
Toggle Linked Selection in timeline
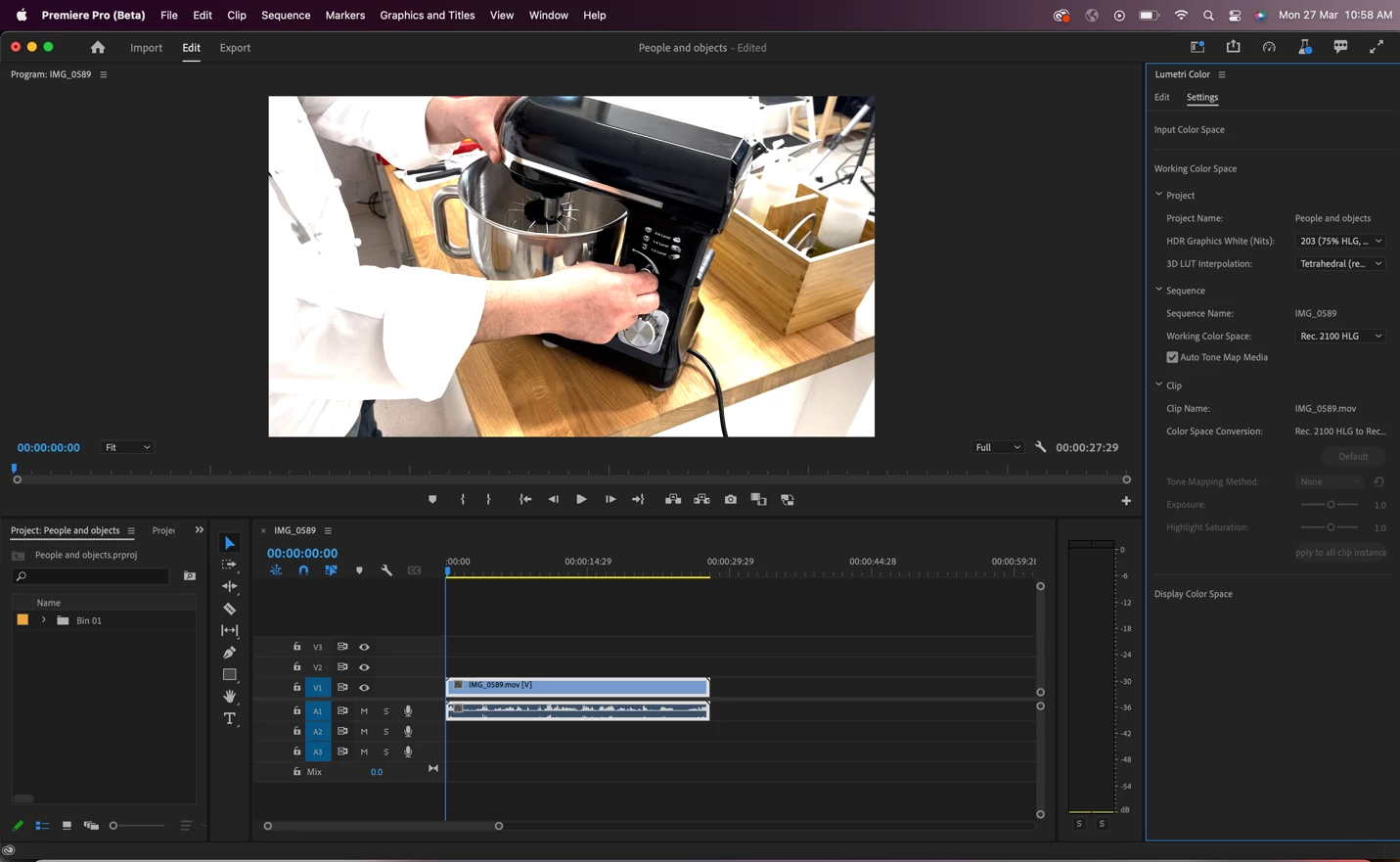point(331,570)
